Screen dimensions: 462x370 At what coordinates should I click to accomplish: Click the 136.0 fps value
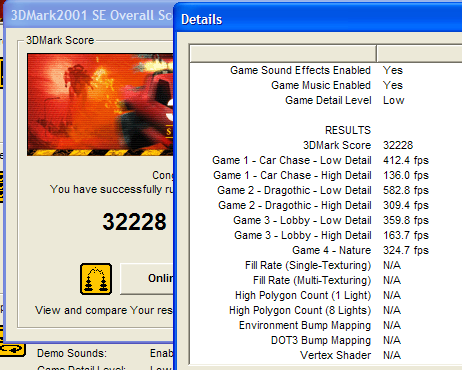(406, 175)
